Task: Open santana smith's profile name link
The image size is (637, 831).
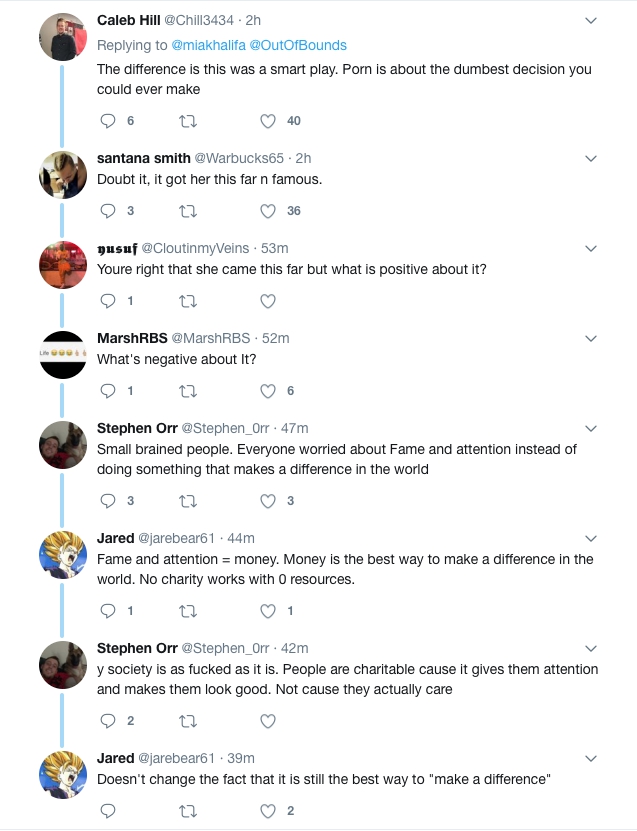Action: (142, 158)
